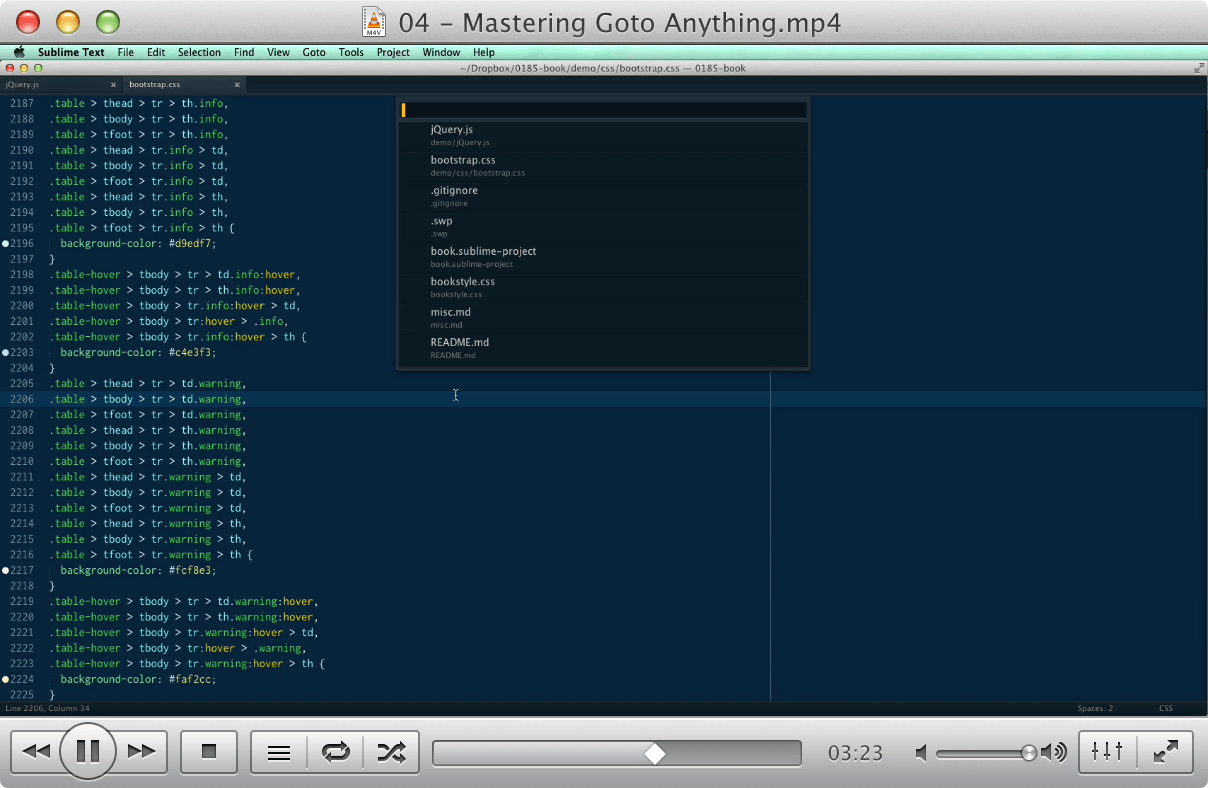Stop playback with the stop icon
This screenshot has width=1208, height=788.
click(208, 751)
